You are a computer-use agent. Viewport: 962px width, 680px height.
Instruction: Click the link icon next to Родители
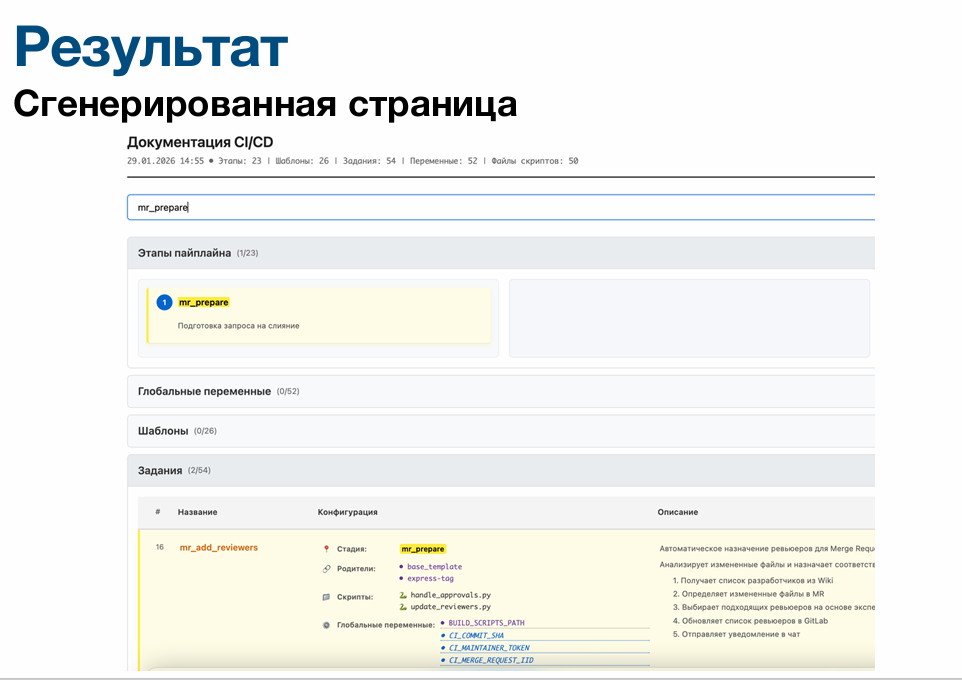click(326, 568)
